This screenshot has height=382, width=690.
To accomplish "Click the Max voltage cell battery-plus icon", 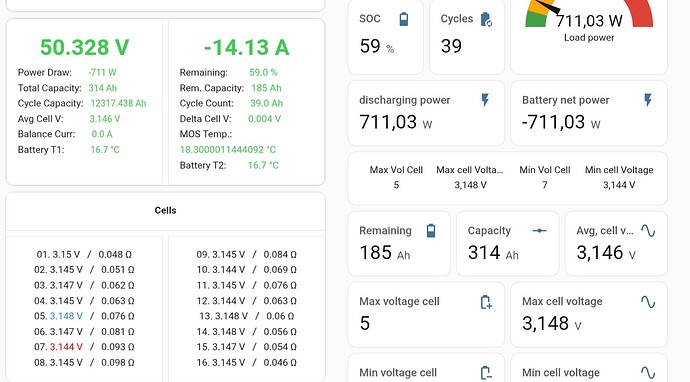I will pos(485,302).
